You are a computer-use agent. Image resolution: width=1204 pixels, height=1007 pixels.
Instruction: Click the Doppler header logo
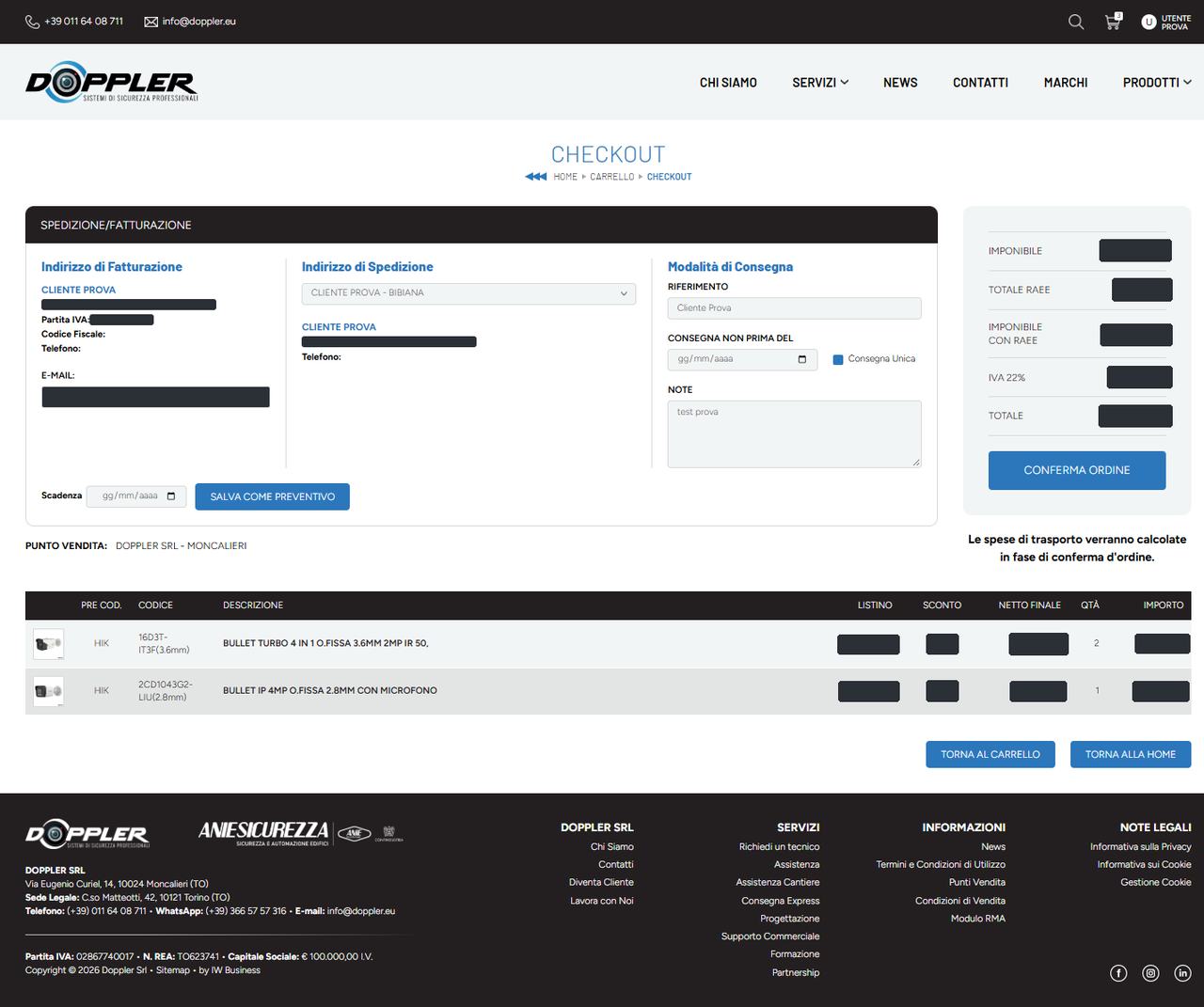[112, 82]
